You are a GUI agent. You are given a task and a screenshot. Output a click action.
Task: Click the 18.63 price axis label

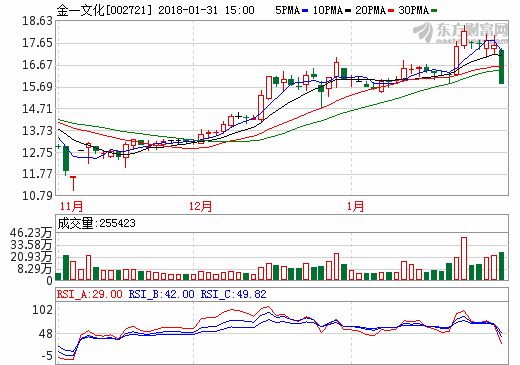coord(37,21)
